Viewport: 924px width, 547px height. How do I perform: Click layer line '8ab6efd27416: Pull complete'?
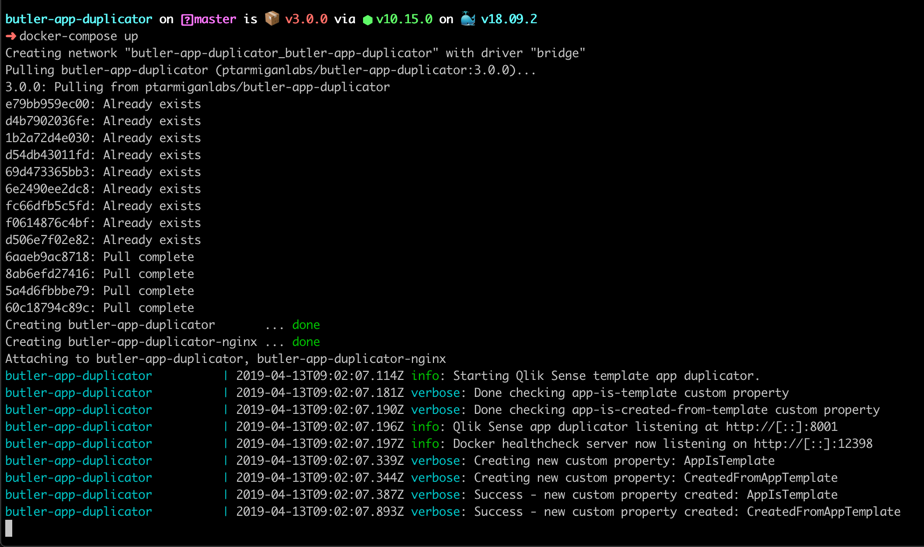[x=100, y=274]
